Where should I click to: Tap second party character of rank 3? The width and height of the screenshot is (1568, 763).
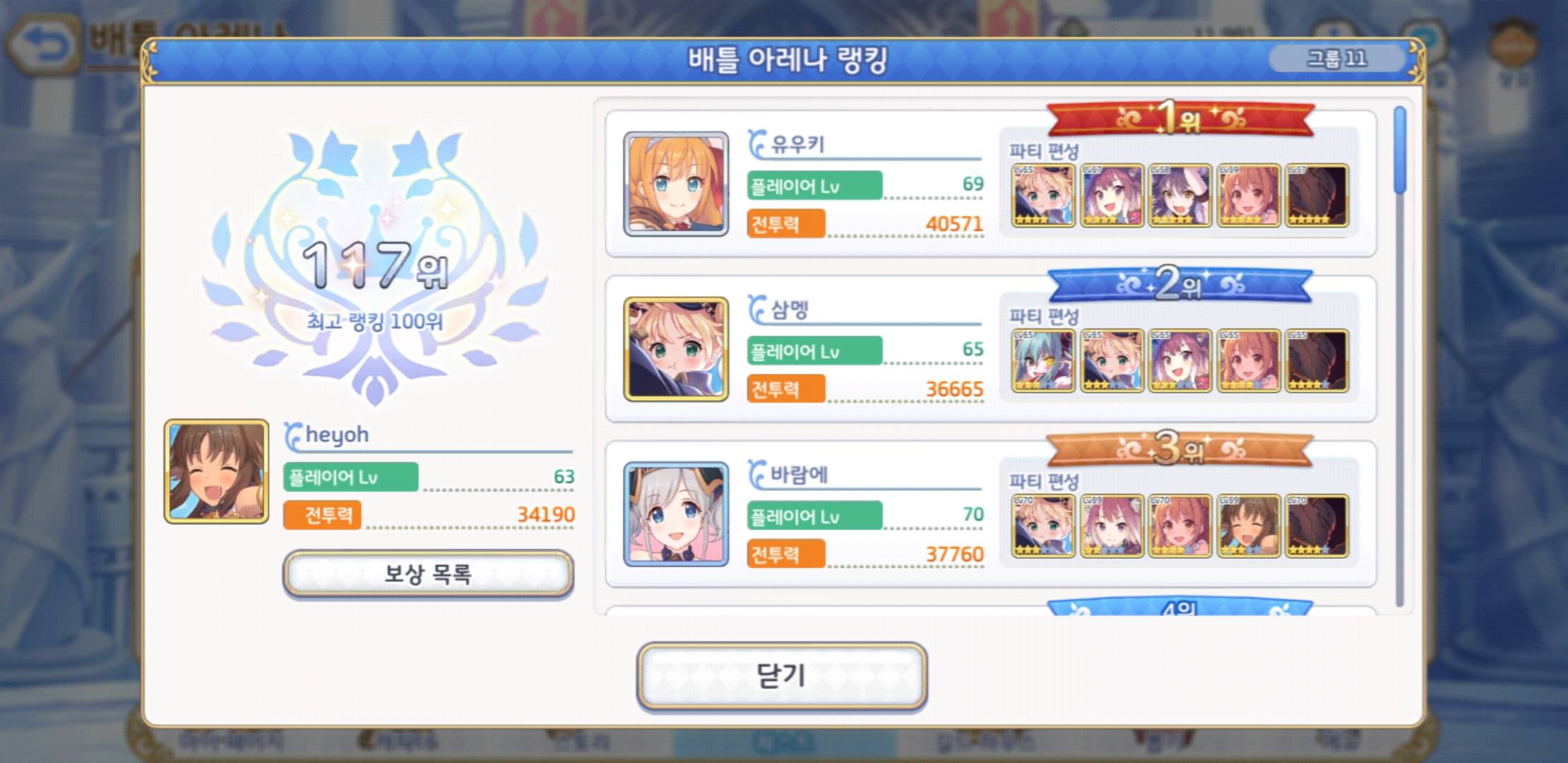coord(1112,526)
